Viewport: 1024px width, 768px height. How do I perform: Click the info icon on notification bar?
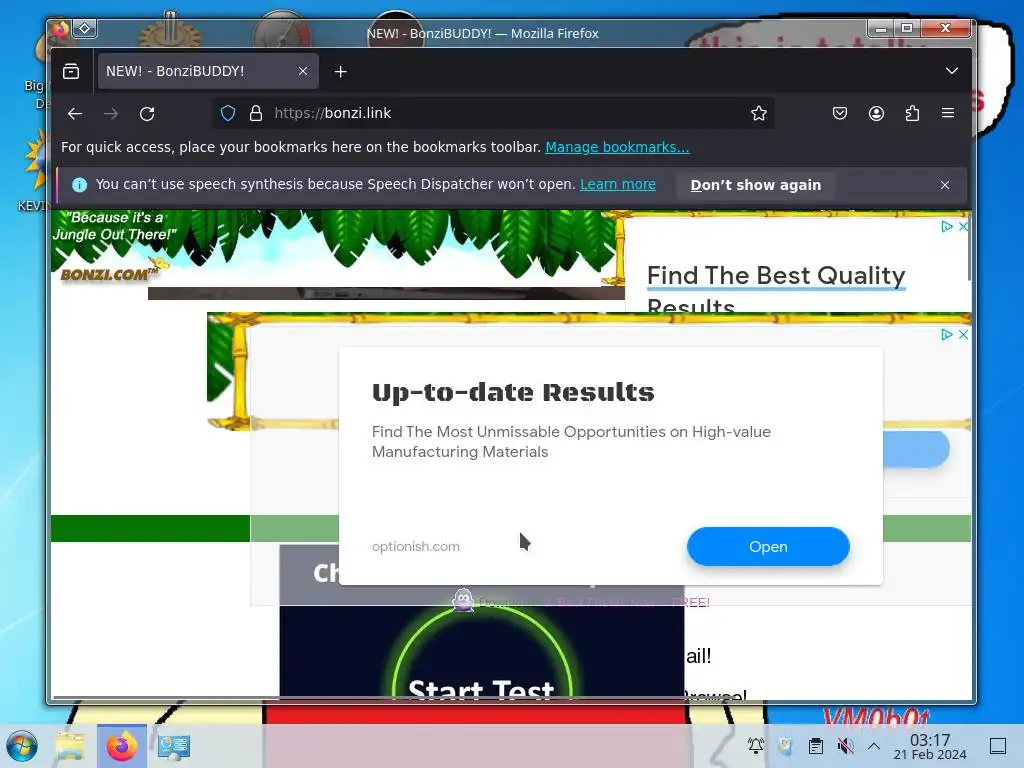click(x=80, y=185)
